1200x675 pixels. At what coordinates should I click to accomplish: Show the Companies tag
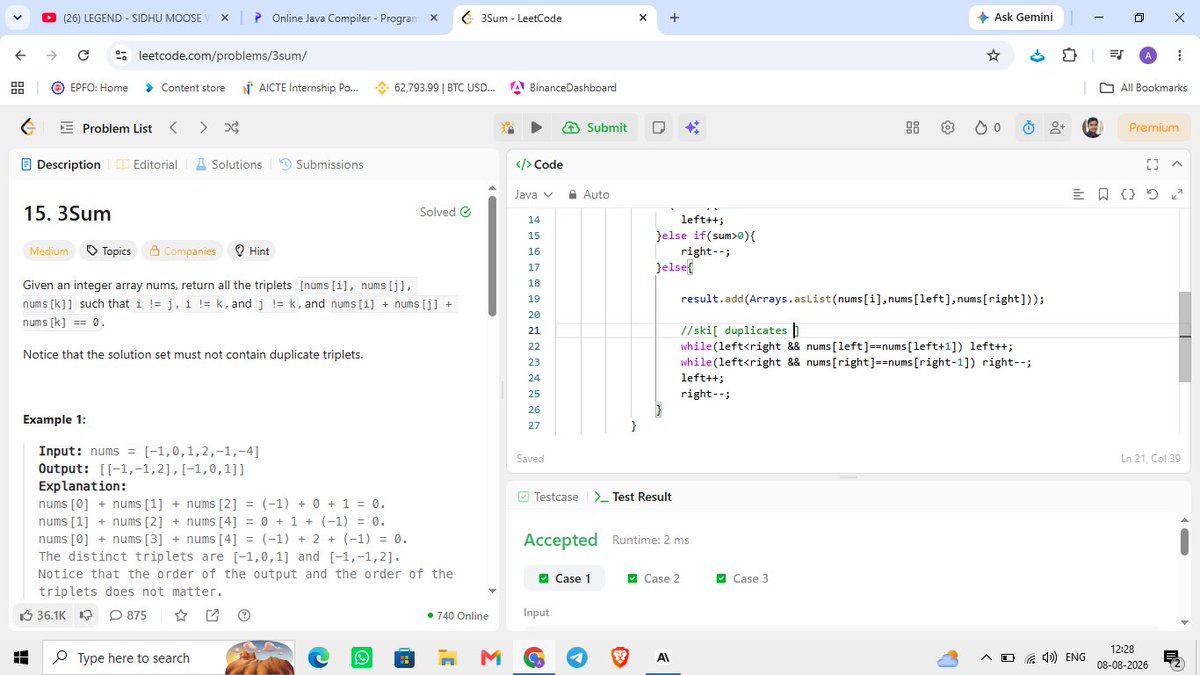pos(181,251)
